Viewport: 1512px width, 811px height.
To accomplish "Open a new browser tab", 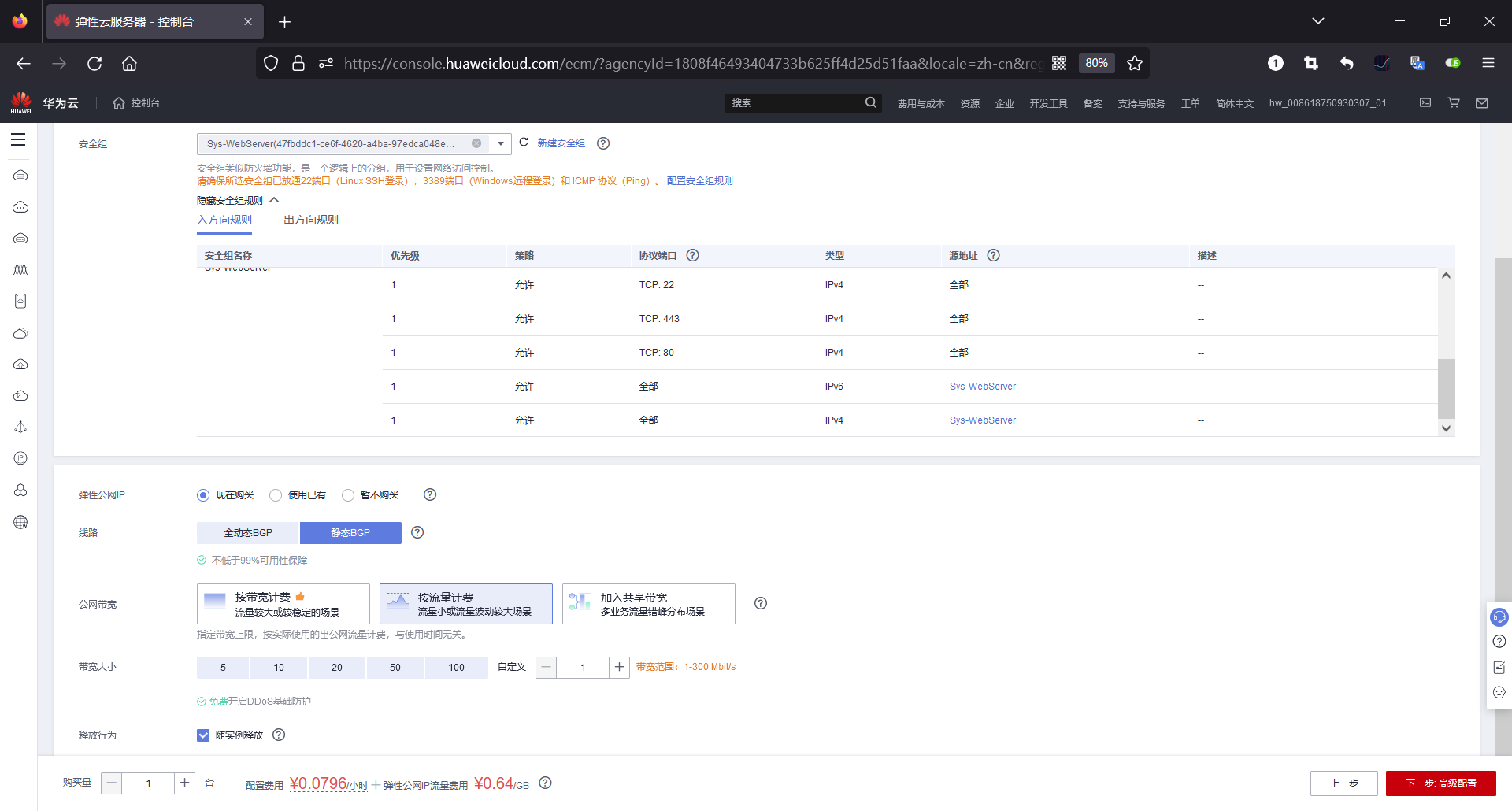I will point(285,22).
